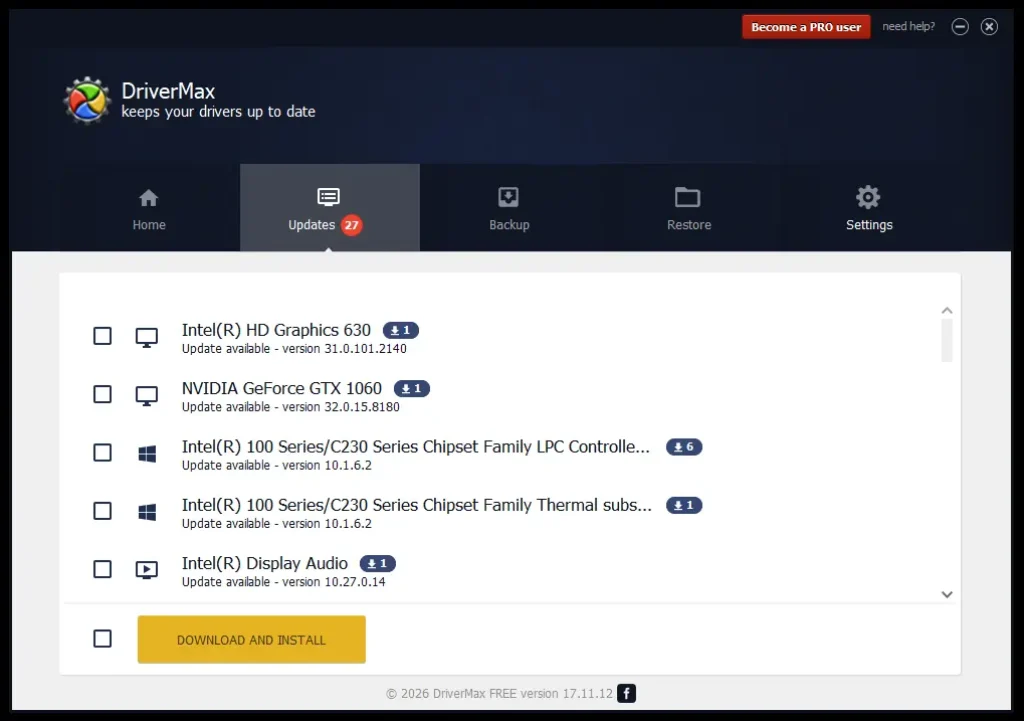Click the monitor icon for NVIDIA GeForce GTX 1060
The height and width of the screenshot is (721, 1024).
point(146,396)
